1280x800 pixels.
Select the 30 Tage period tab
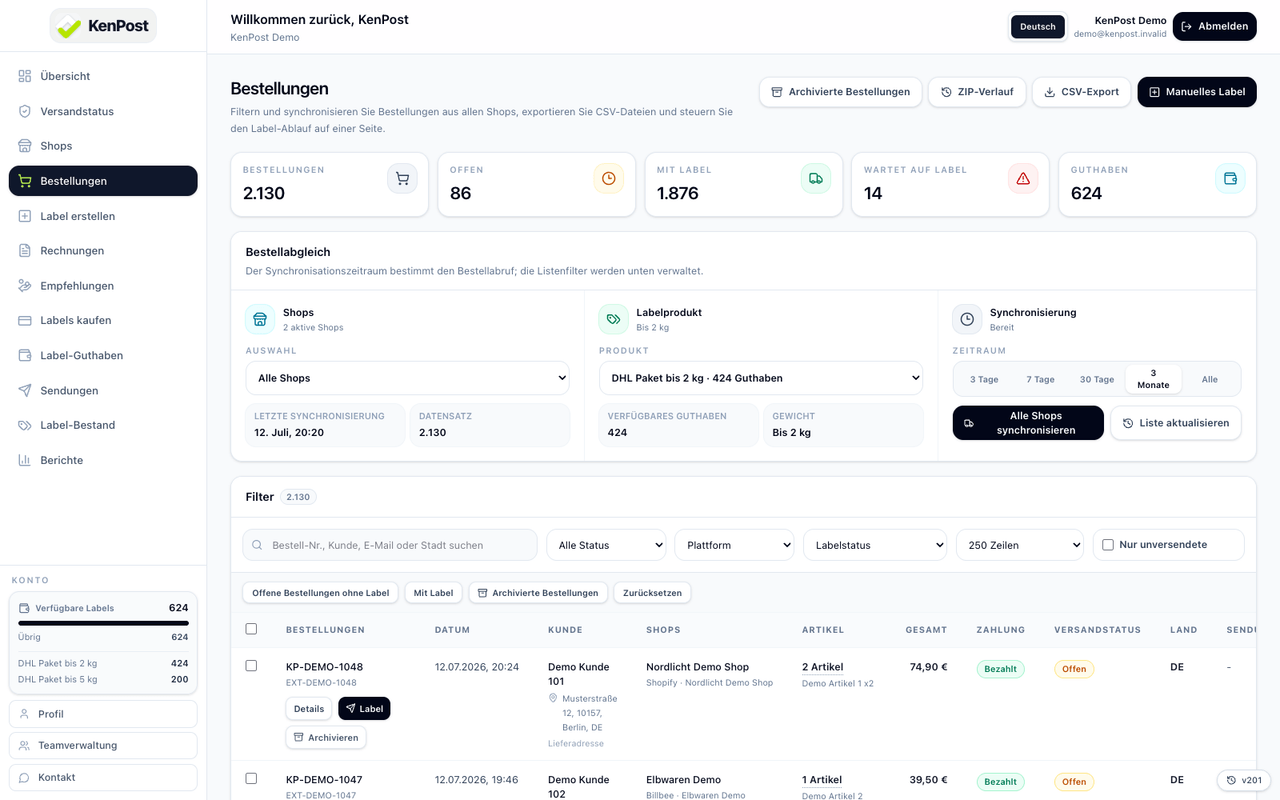(1097, 380)
